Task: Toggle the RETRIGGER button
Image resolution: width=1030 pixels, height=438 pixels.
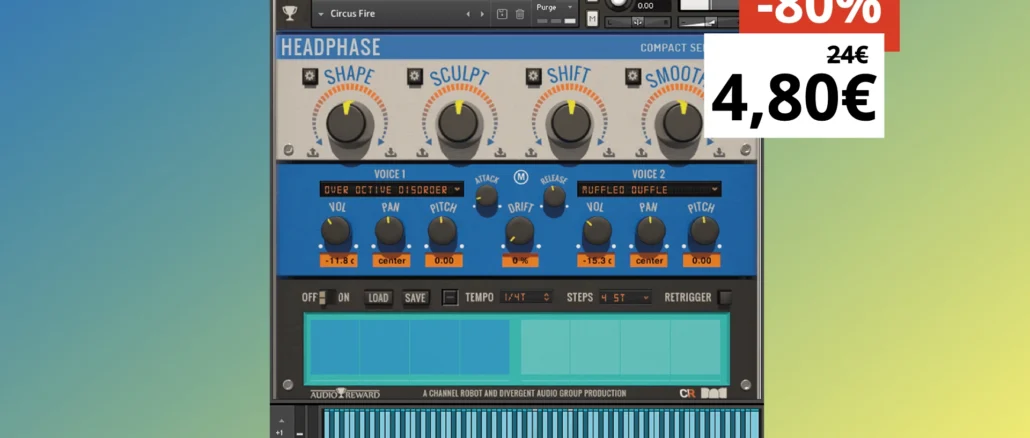Action: coord(725,297)
